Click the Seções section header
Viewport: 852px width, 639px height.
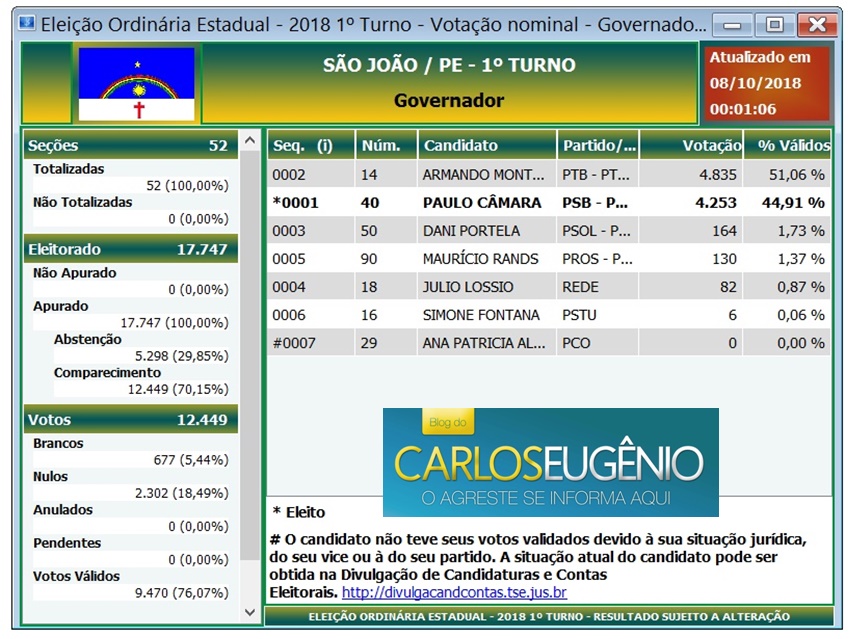click(131, 145)
